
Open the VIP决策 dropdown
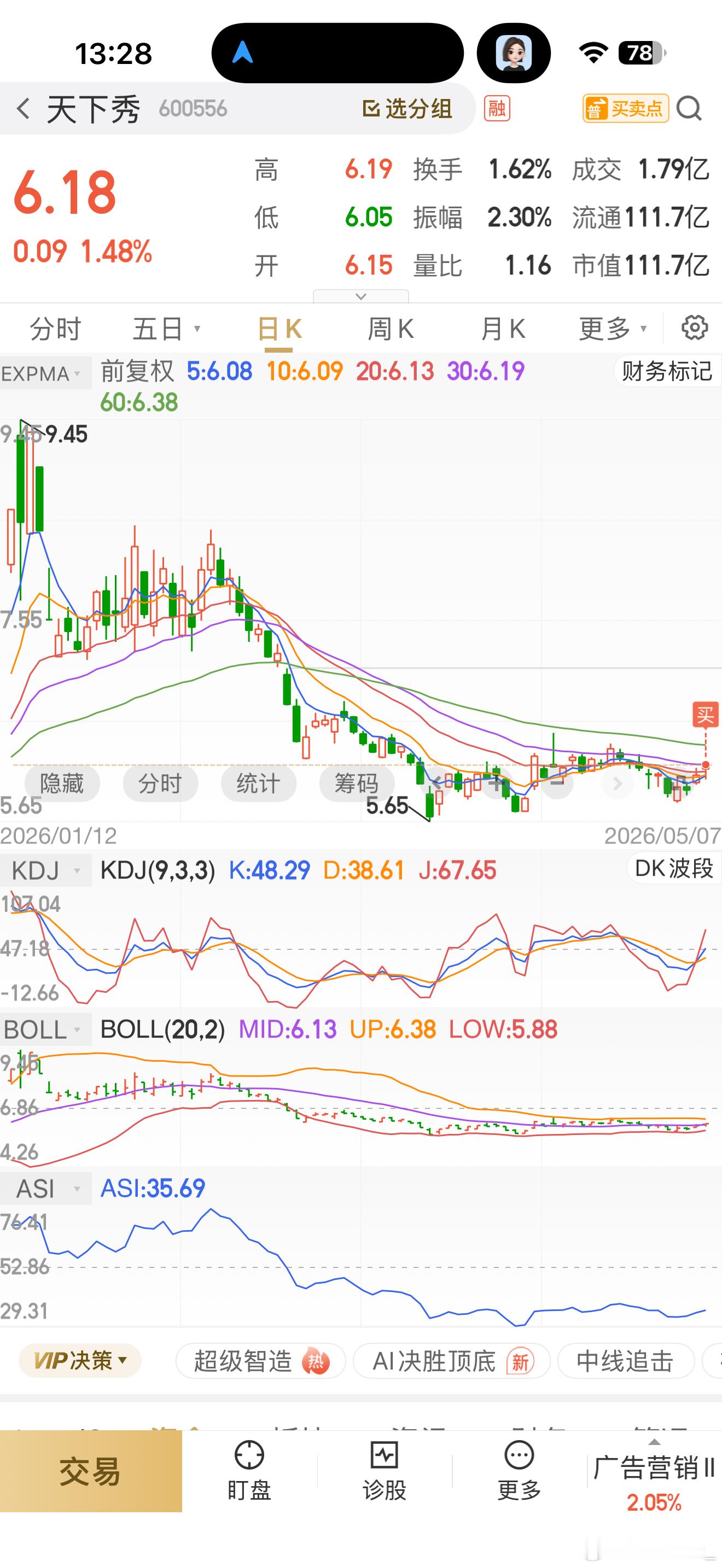click(80, 1360)
